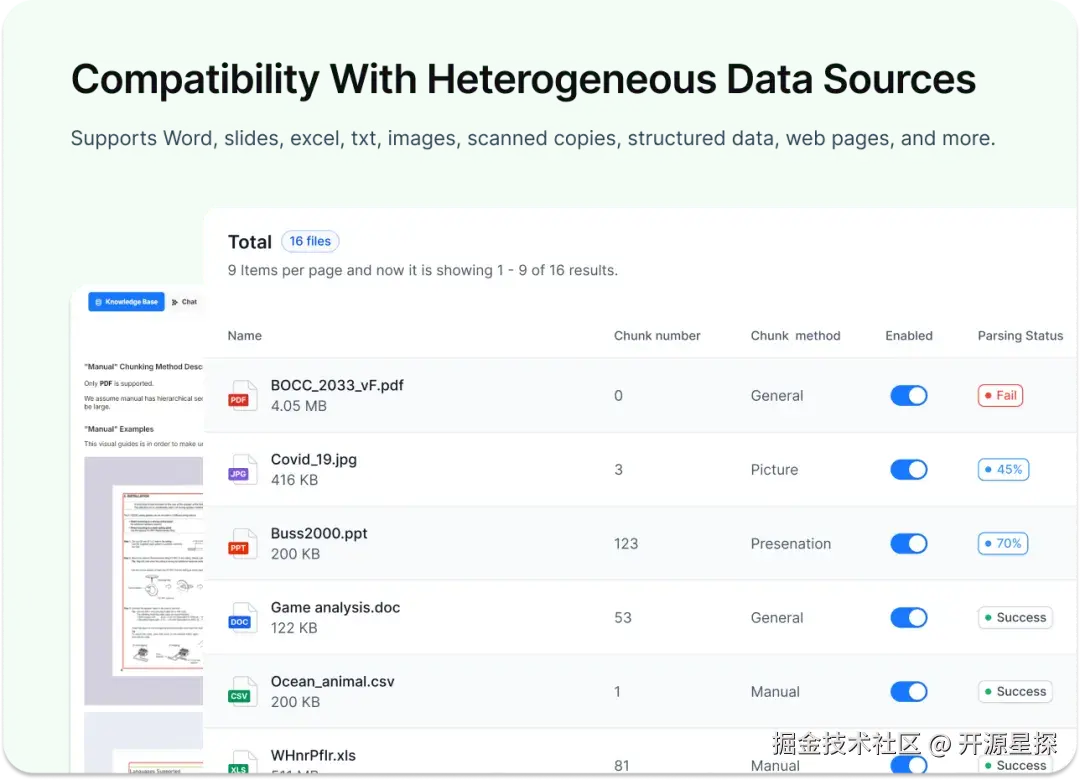This screenshot has height=780, width=1080.
Task: Click the Chunk method column header
Action: [795, 336]
